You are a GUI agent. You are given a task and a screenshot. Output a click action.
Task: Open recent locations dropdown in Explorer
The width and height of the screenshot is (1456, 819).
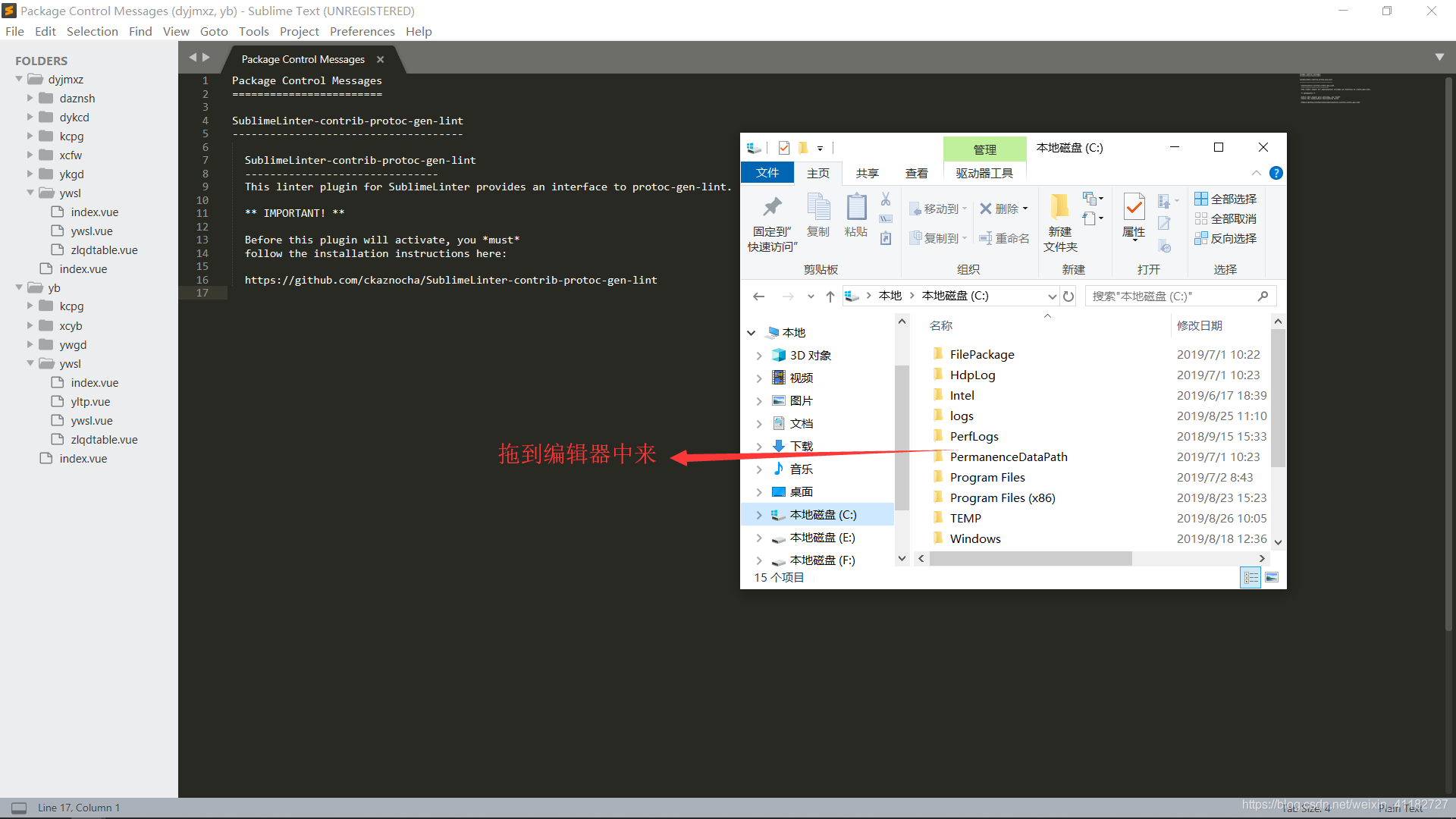[x=811, y=297]
